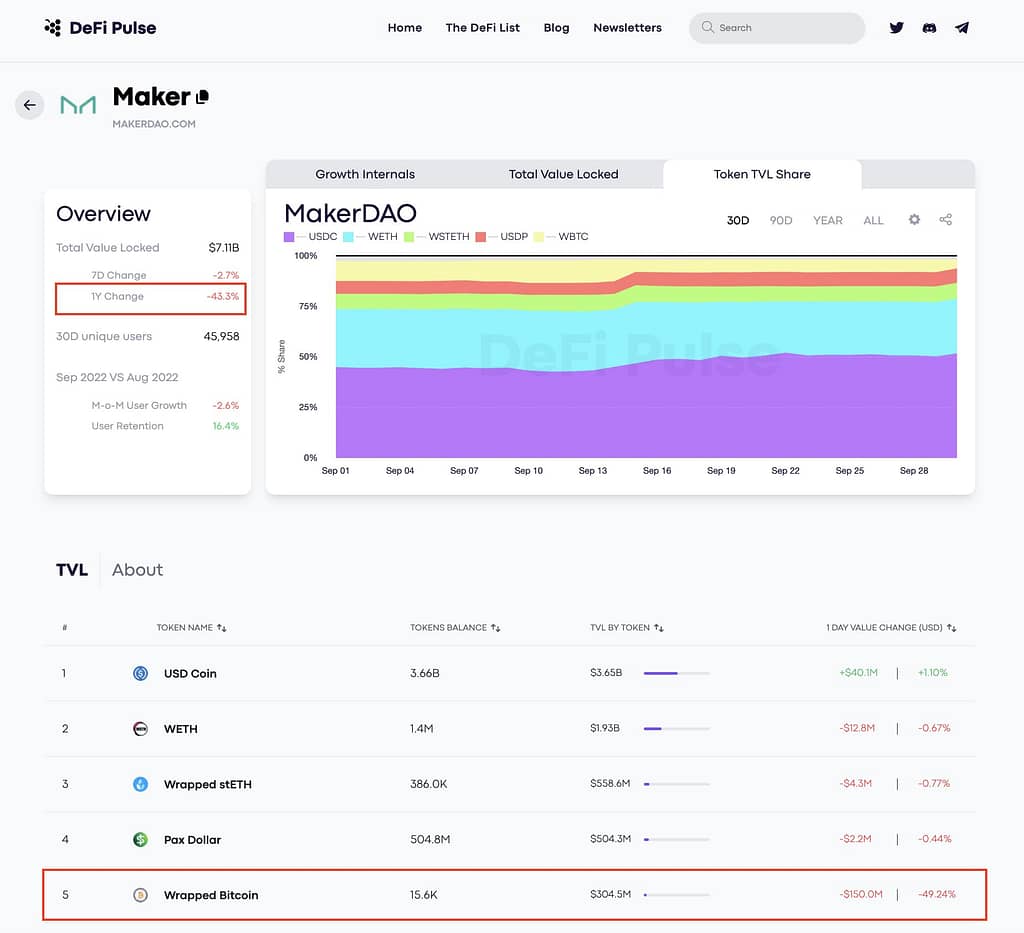Viewport: 1024px width, 933px height.
Task: Click the copy icon beside Maker
Action: (x=203, y=97)
